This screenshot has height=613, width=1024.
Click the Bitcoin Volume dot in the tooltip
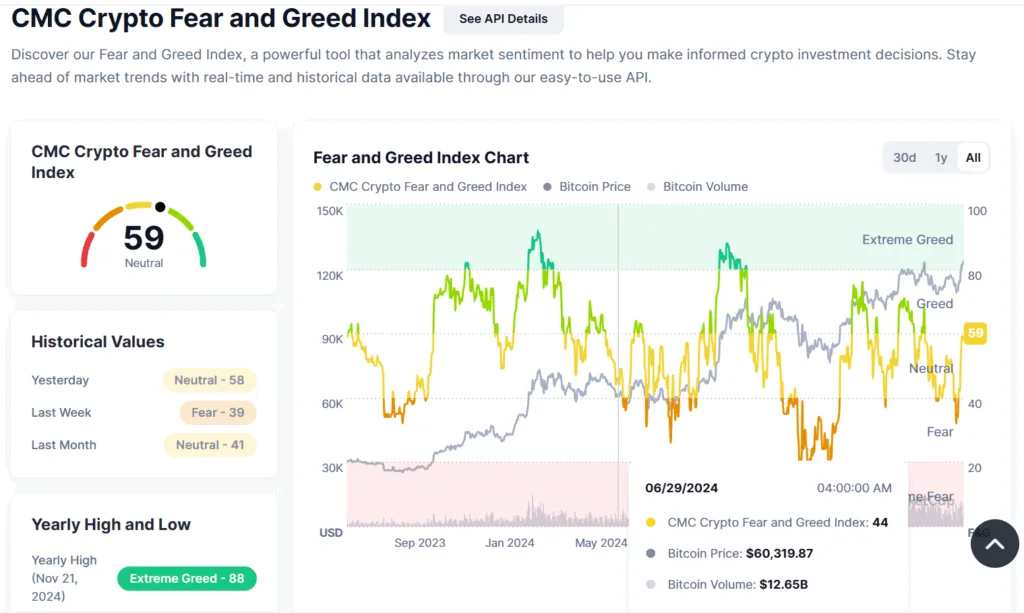[652, 584]
